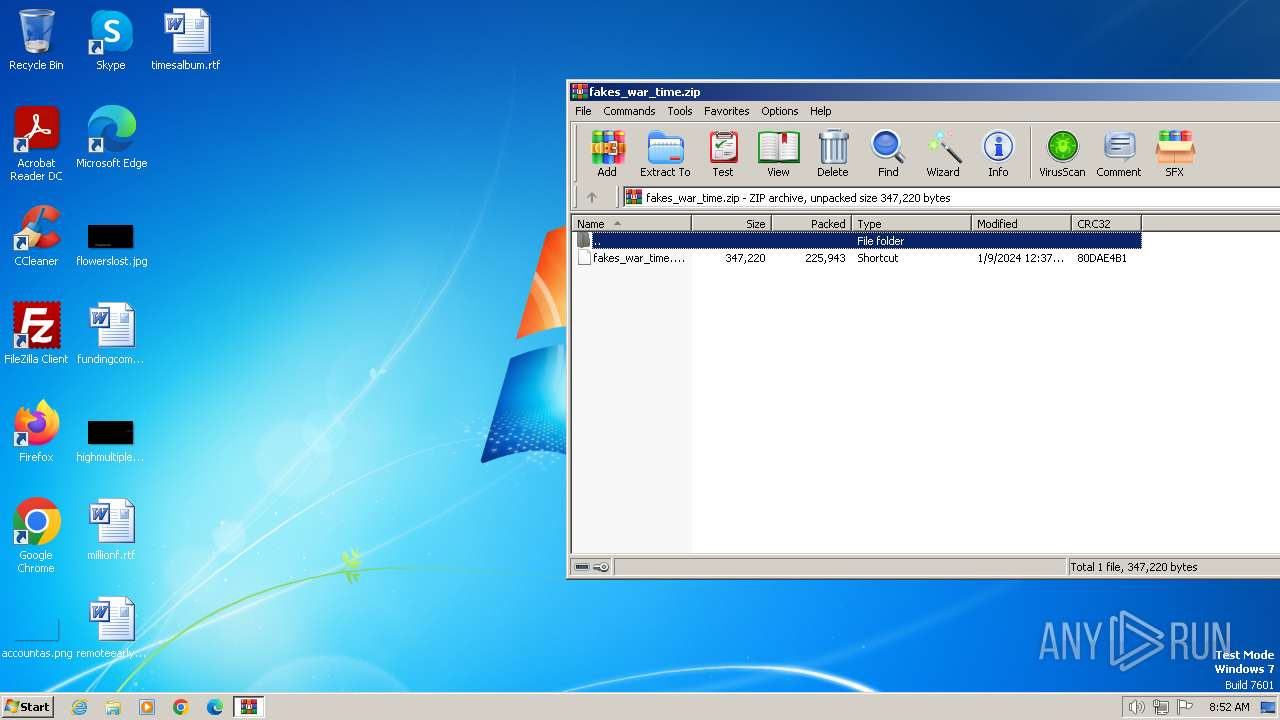Image resolution: width=1280 pixels, height=720 pixels.
Task: Click the CCleaner desktop shortcut
Action: click(36, 236)
